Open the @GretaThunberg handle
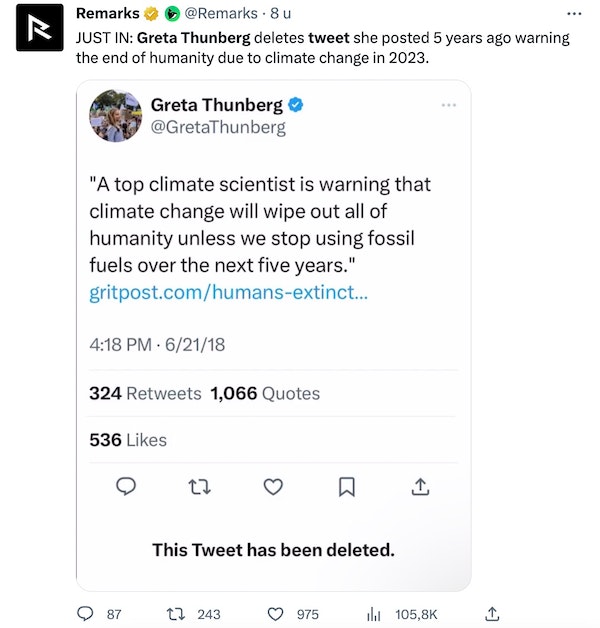 [x=217, y=127]
